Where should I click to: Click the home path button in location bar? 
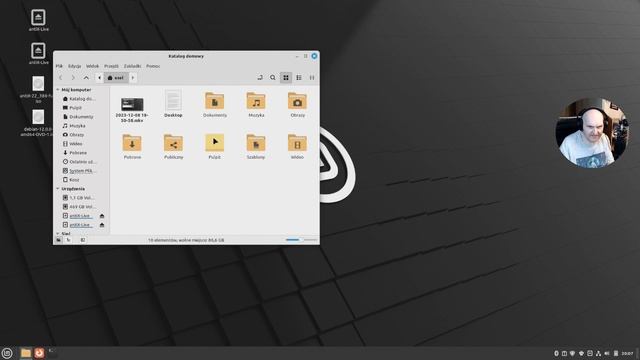point(116,78)
